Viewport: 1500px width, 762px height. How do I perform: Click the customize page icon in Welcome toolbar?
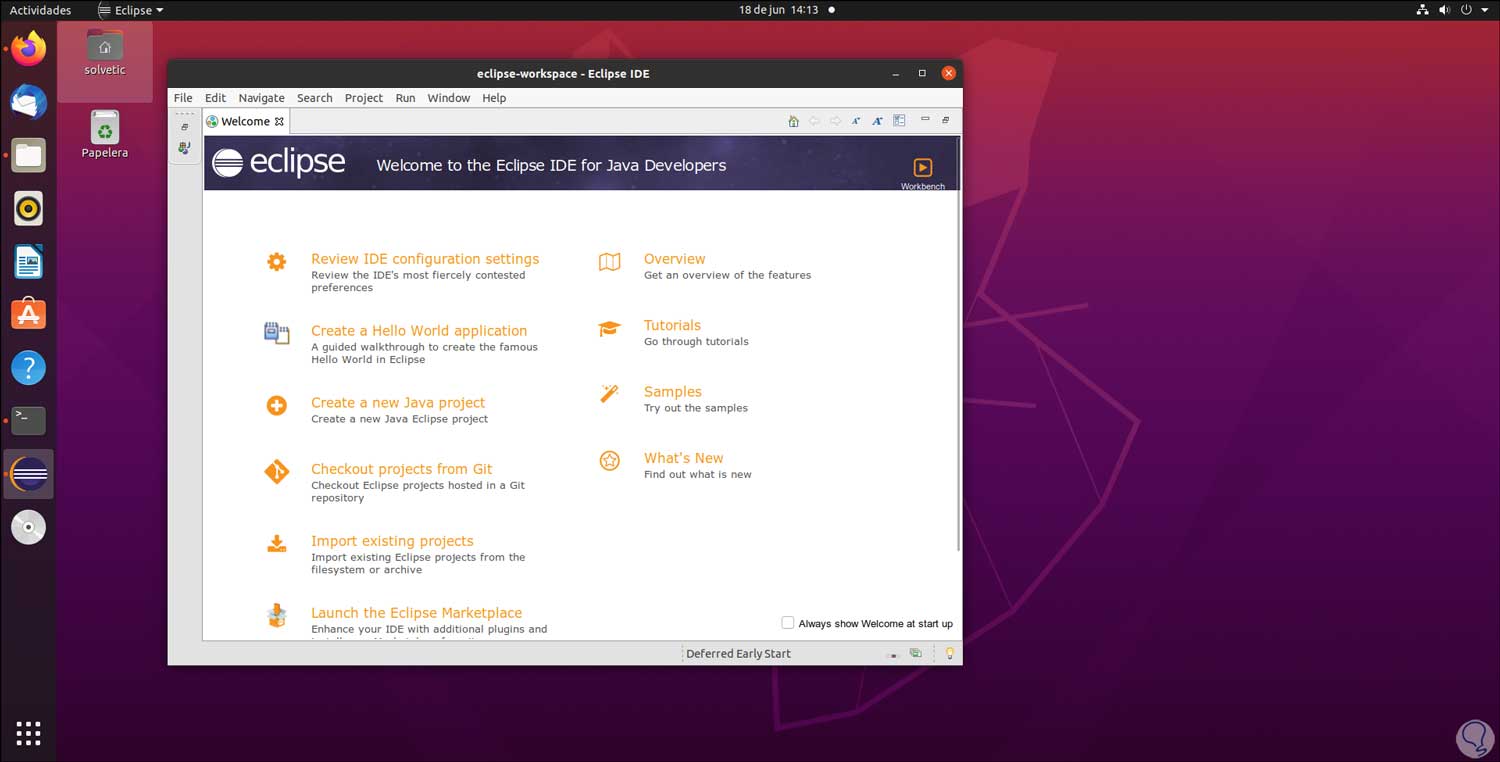[x=899, y=121]
